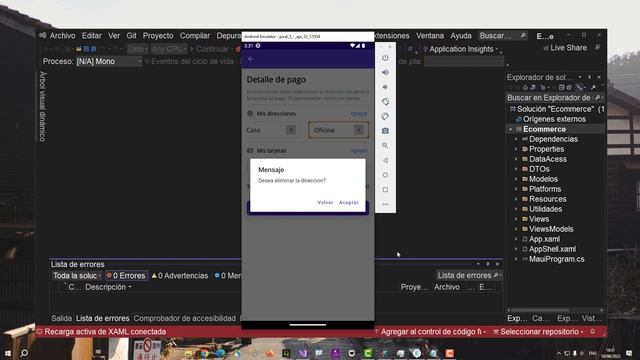Viewport: 640px width, 360px height.
Task: Click Agregar al control de código fuente
Action: (430, 332)
